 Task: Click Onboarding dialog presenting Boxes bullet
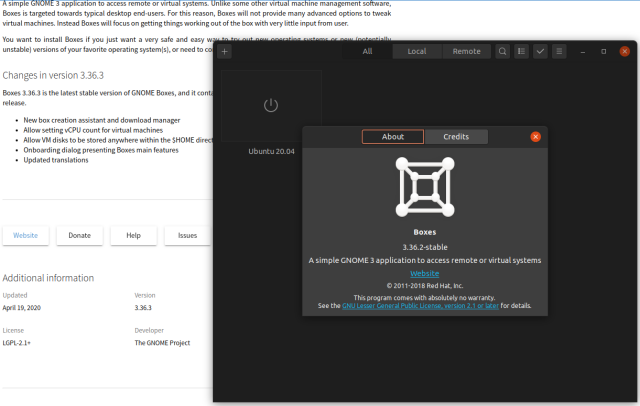[x=101, y=150]
